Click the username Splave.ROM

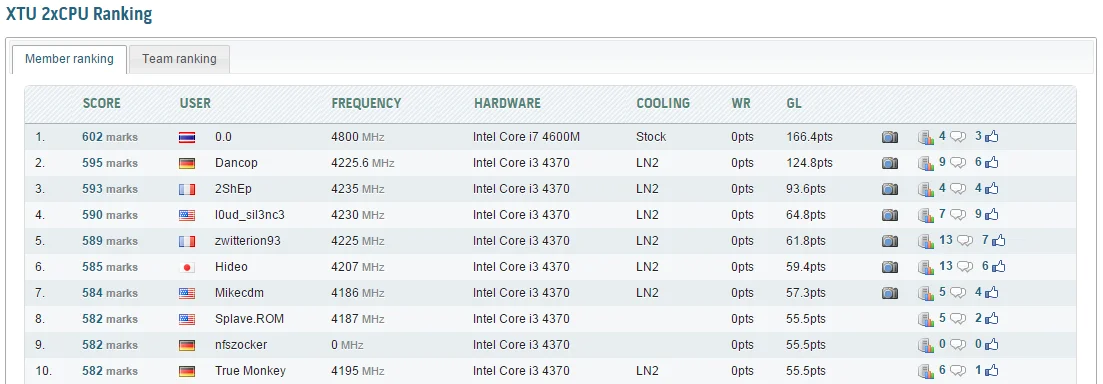click(x=250, y=319)
